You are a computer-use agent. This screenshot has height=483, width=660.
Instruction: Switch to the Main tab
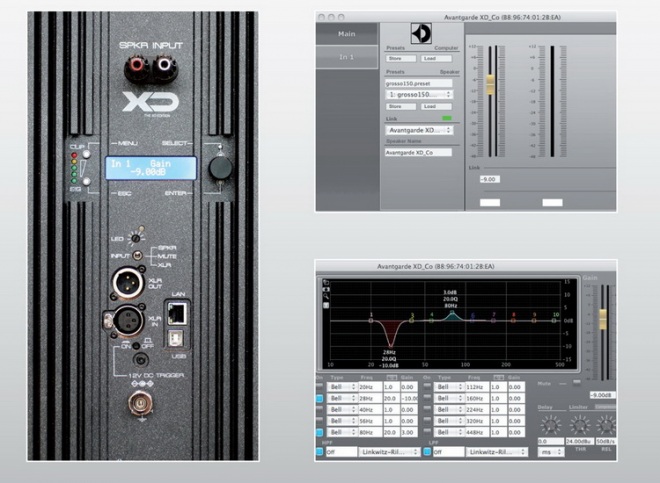[347, 34]
